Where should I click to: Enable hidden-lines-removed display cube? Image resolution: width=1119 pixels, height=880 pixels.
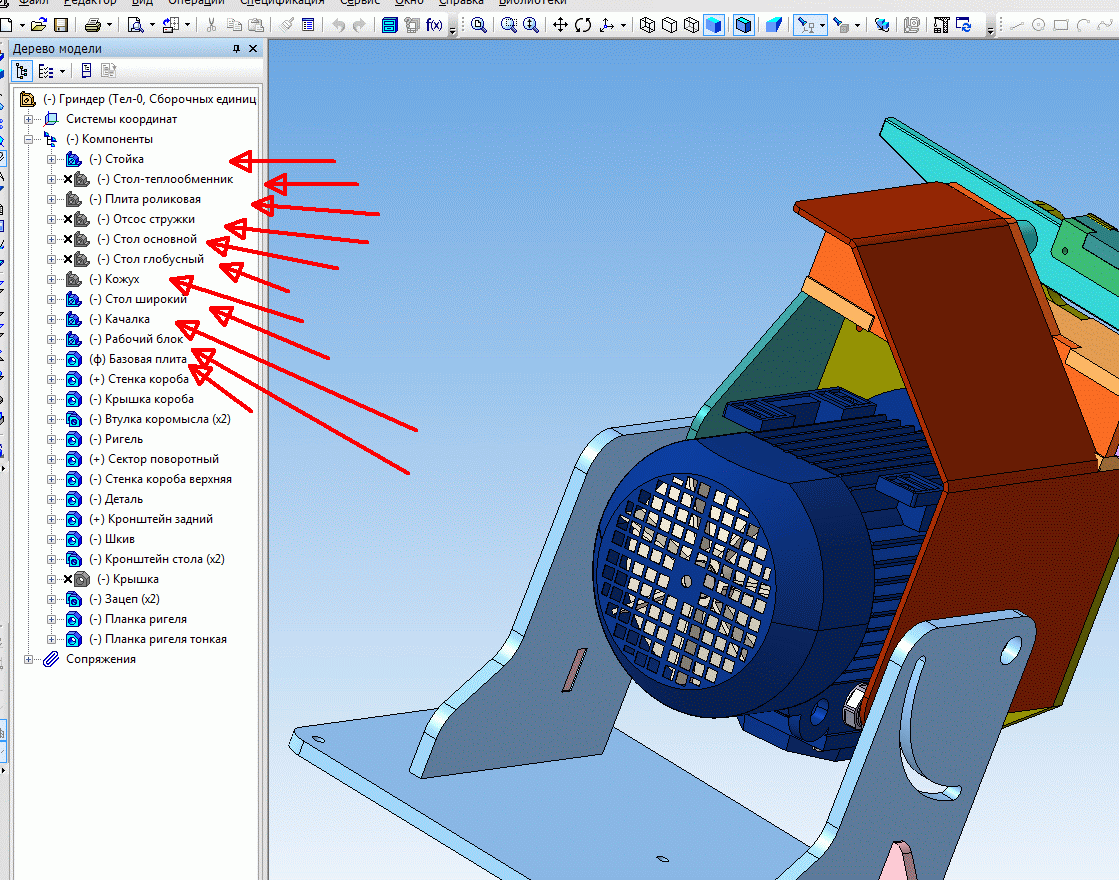[x=669, y=25]
